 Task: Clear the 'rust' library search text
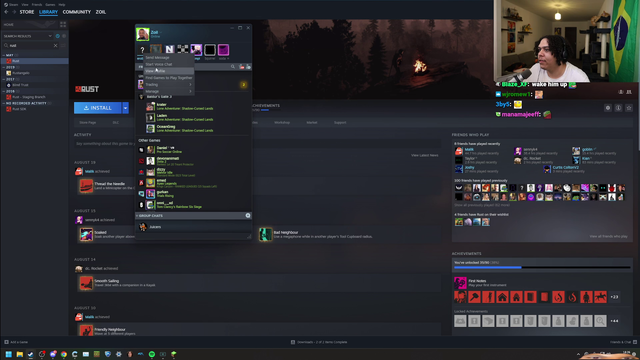pos(56,45)
